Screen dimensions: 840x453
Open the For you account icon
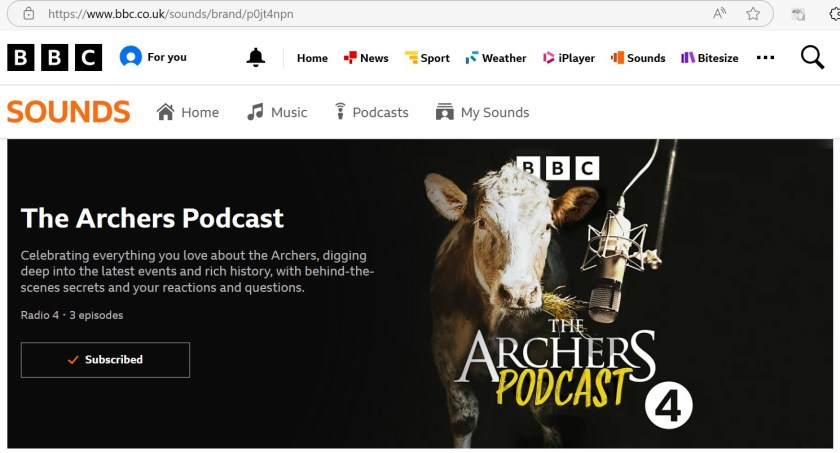click(131, 57)
